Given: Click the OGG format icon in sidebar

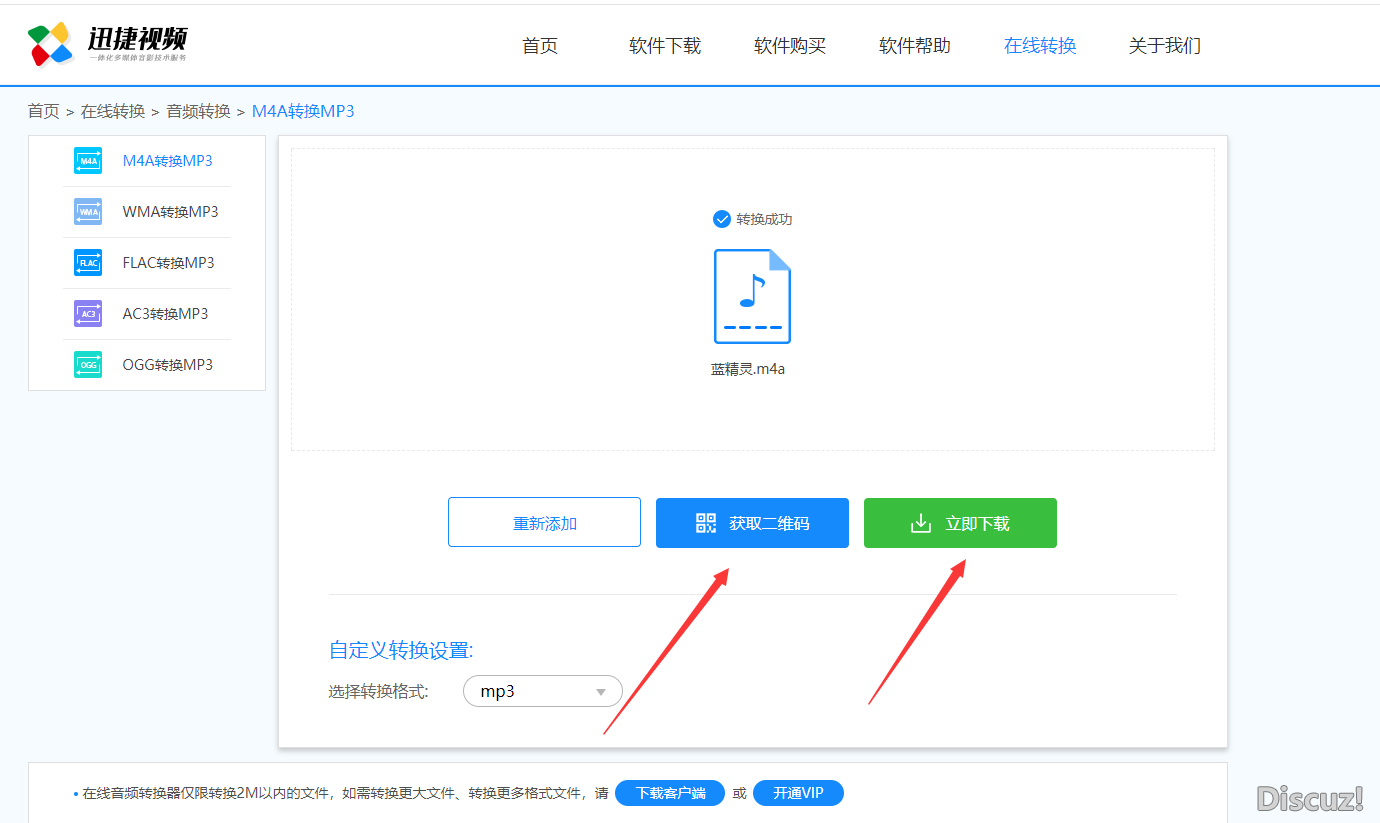Looking at the screenshot, I should 88,364.
